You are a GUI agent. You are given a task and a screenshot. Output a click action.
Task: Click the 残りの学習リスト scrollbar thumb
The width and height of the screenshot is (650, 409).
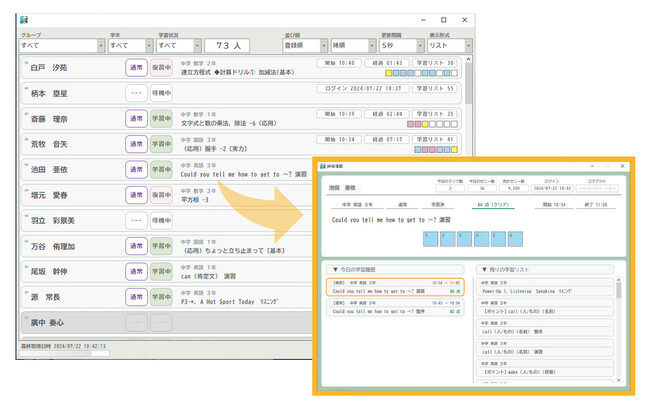point(618,290)
